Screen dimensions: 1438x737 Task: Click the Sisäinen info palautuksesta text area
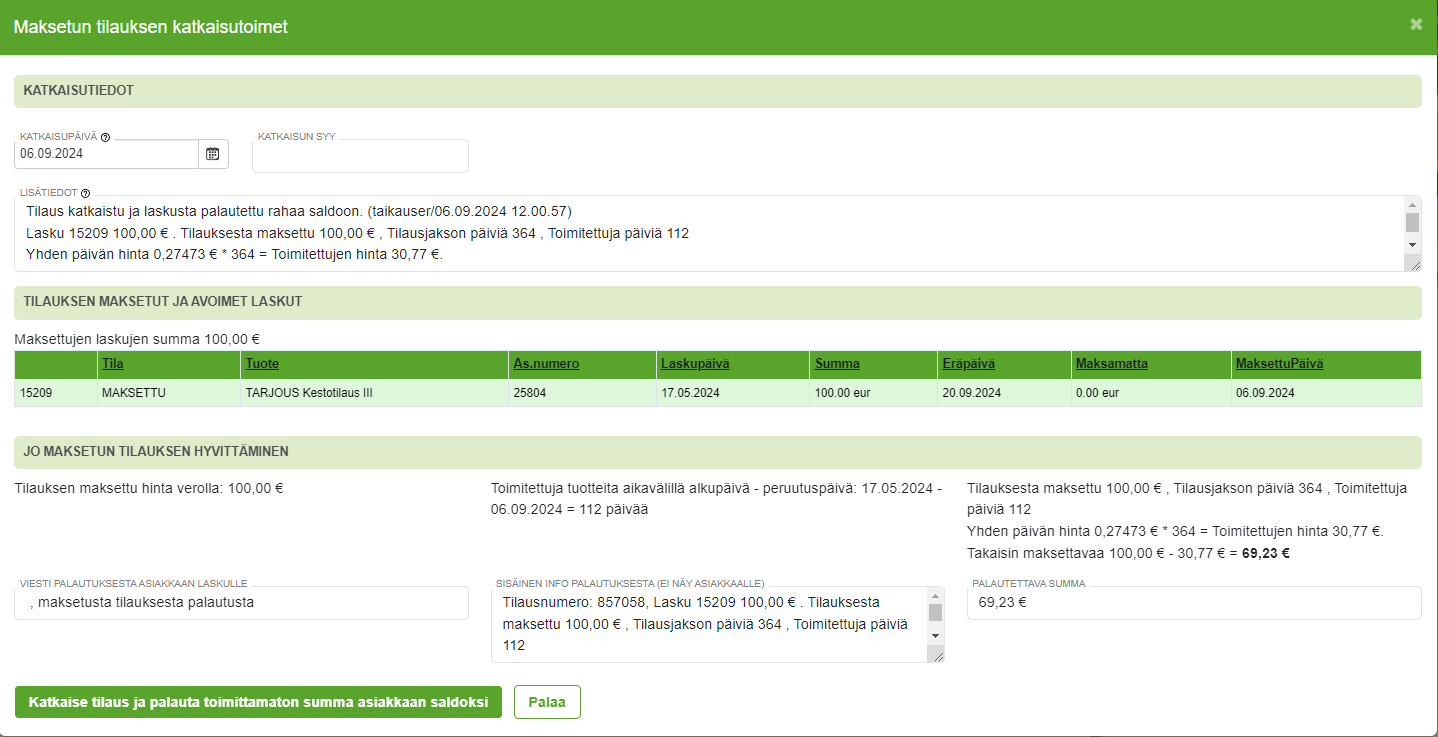pyautogui.click(x=709, y=625)
